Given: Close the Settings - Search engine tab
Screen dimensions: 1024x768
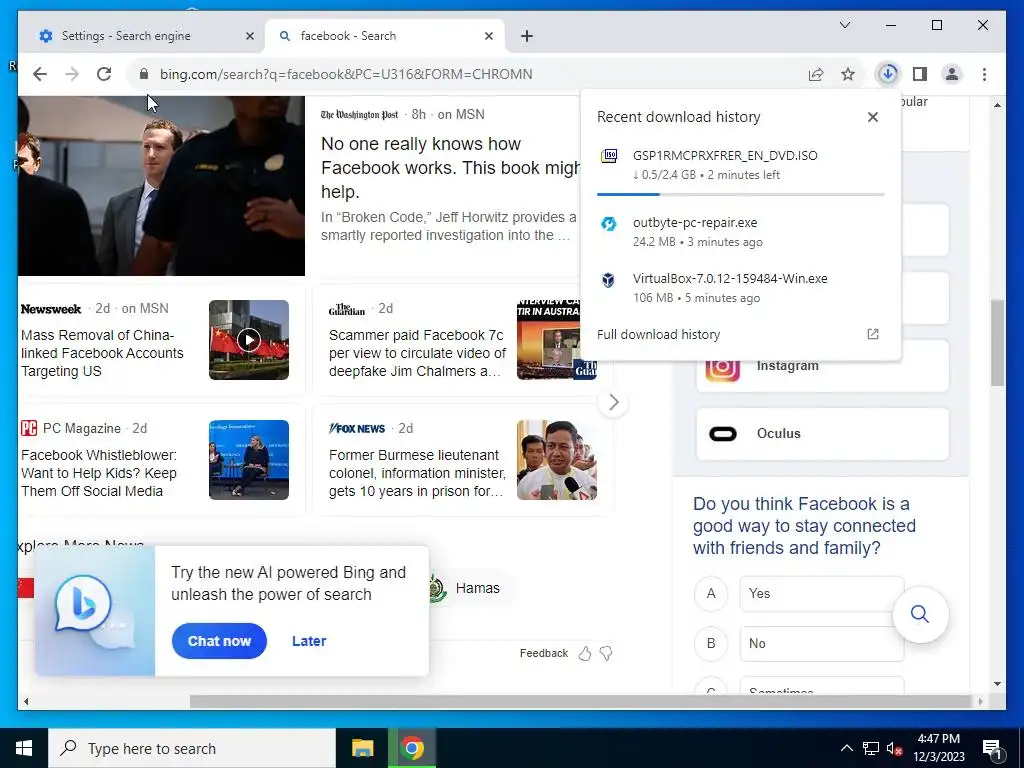Looking at the screenshot, I should (249, 36).
